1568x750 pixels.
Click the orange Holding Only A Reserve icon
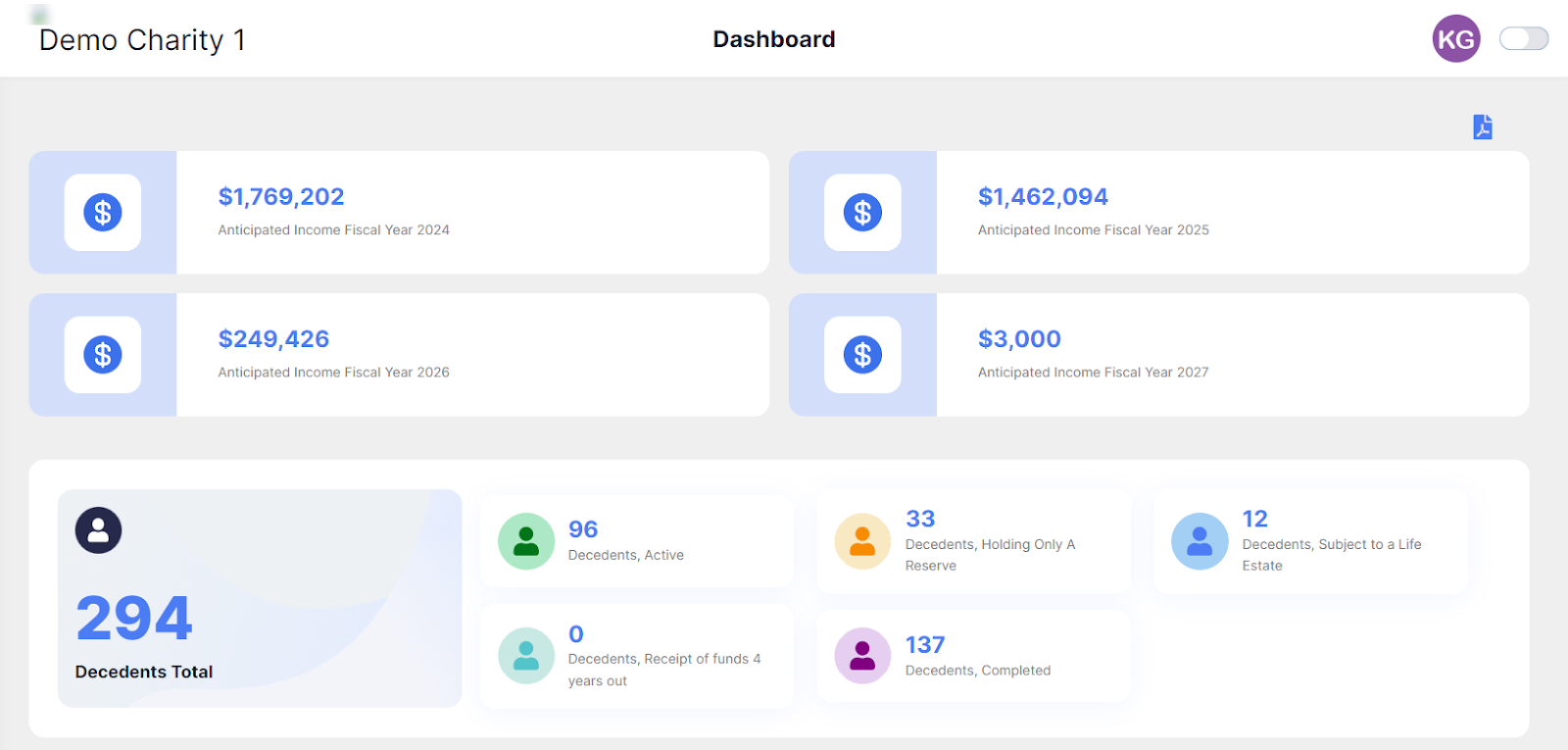click(862, 541)
